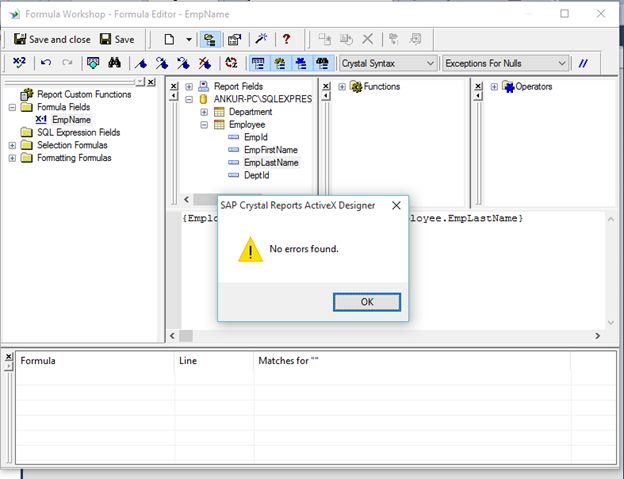This screenshot has width=624, height=479.
Task: Open Find and Replace binoculars icon
Action: tap(115, 63)
